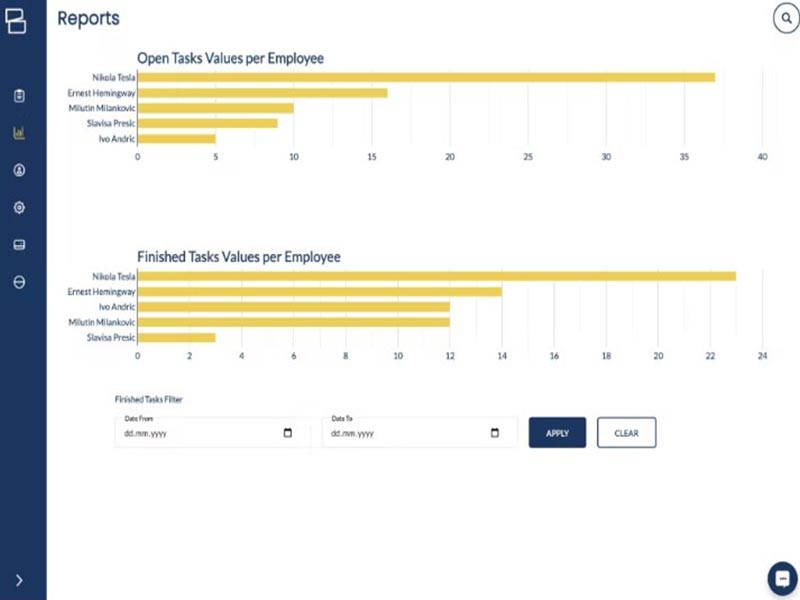Screen dimensions: 800x600
Task: Open the Date From calendar picker
Action: click(x=288, y=433)
